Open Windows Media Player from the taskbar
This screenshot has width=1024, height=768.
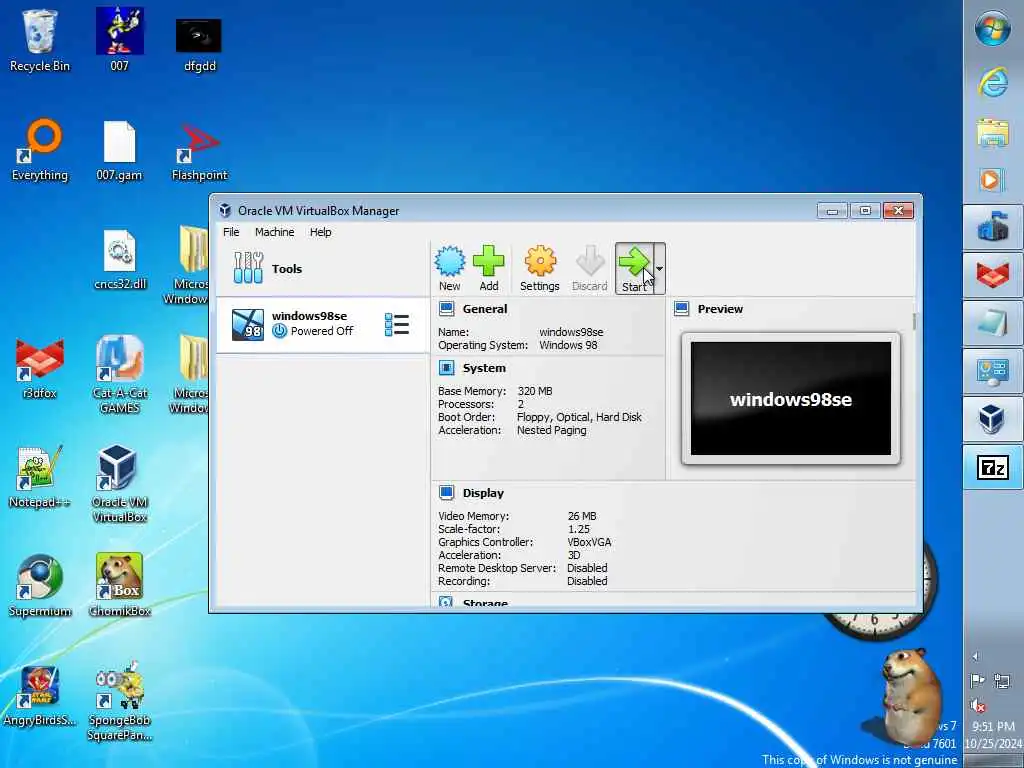coord(992,180)
